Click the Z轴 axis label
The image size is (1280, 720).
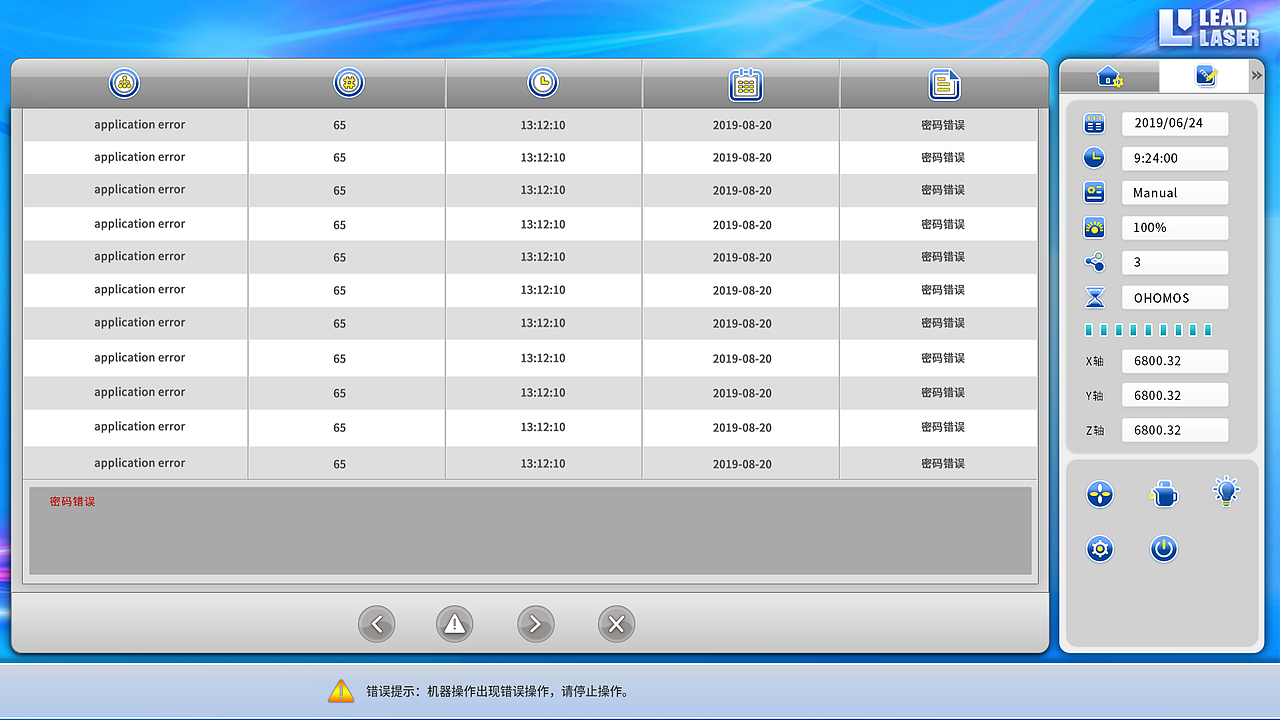1095,431
